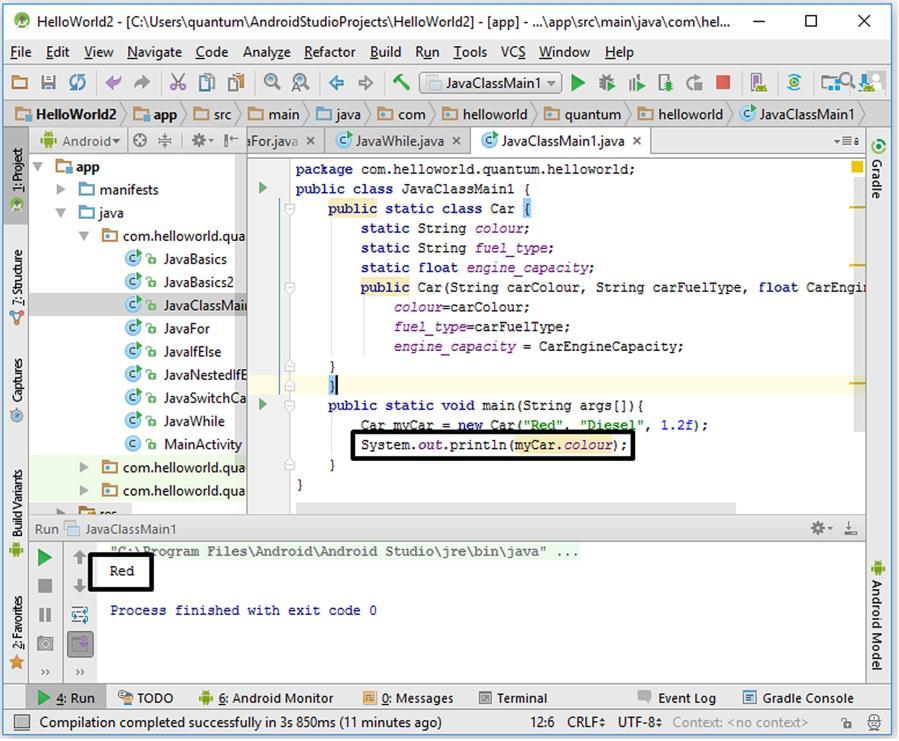Open the Android project view dropdown
899x741 pixels.
pyautogui.click(x=80, y=141)
